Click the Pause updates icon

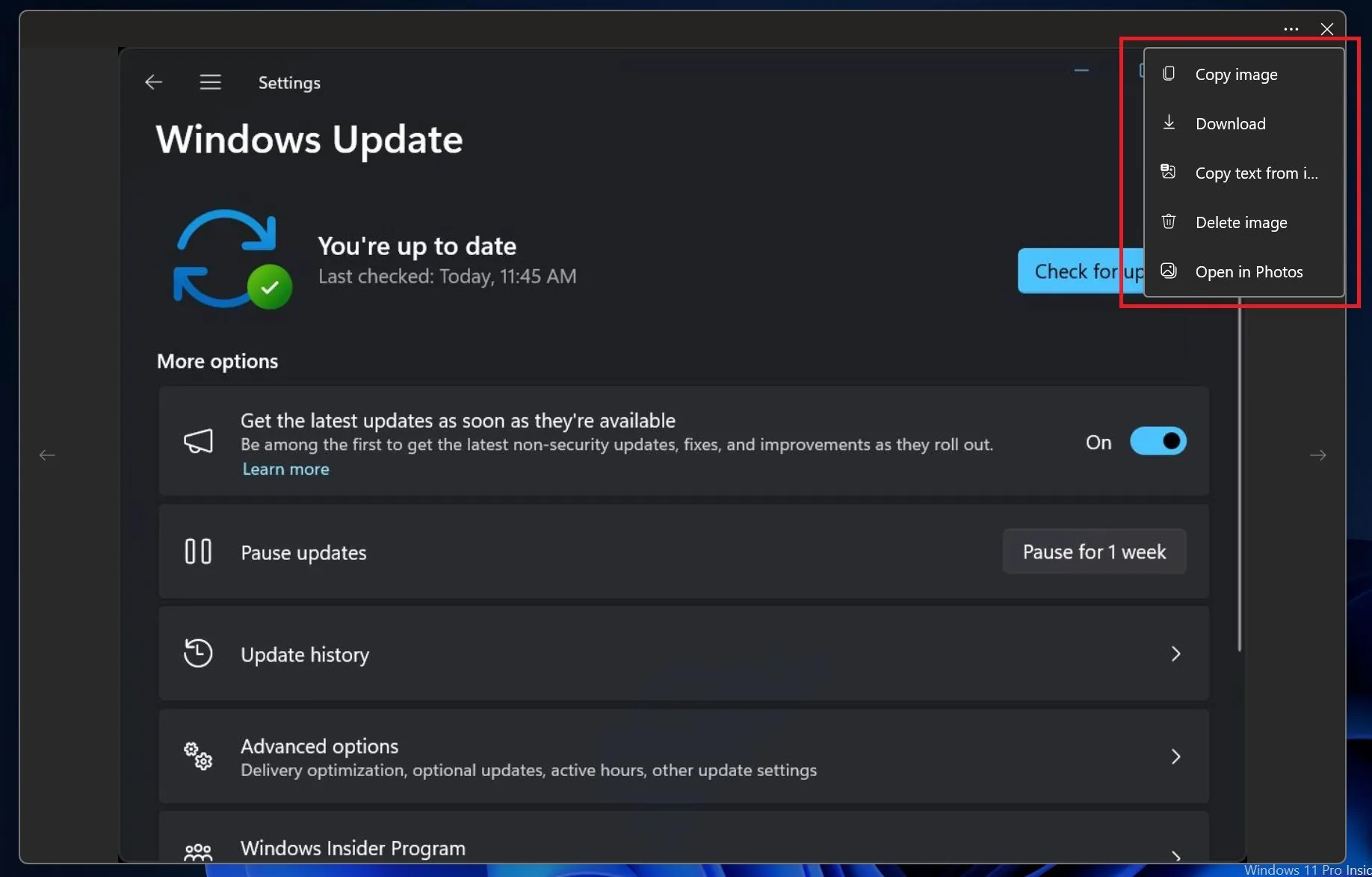[197, 552]
